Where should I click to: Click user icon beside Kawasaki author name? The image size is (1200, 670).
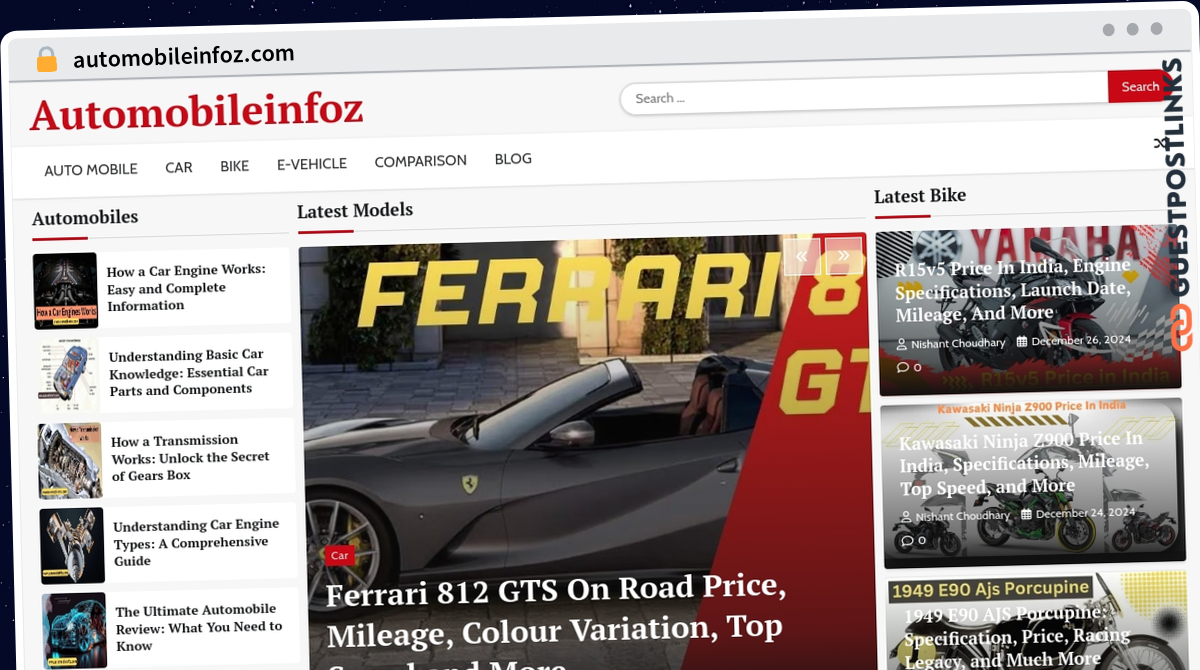pyautogui.click(x=906, y=518)
